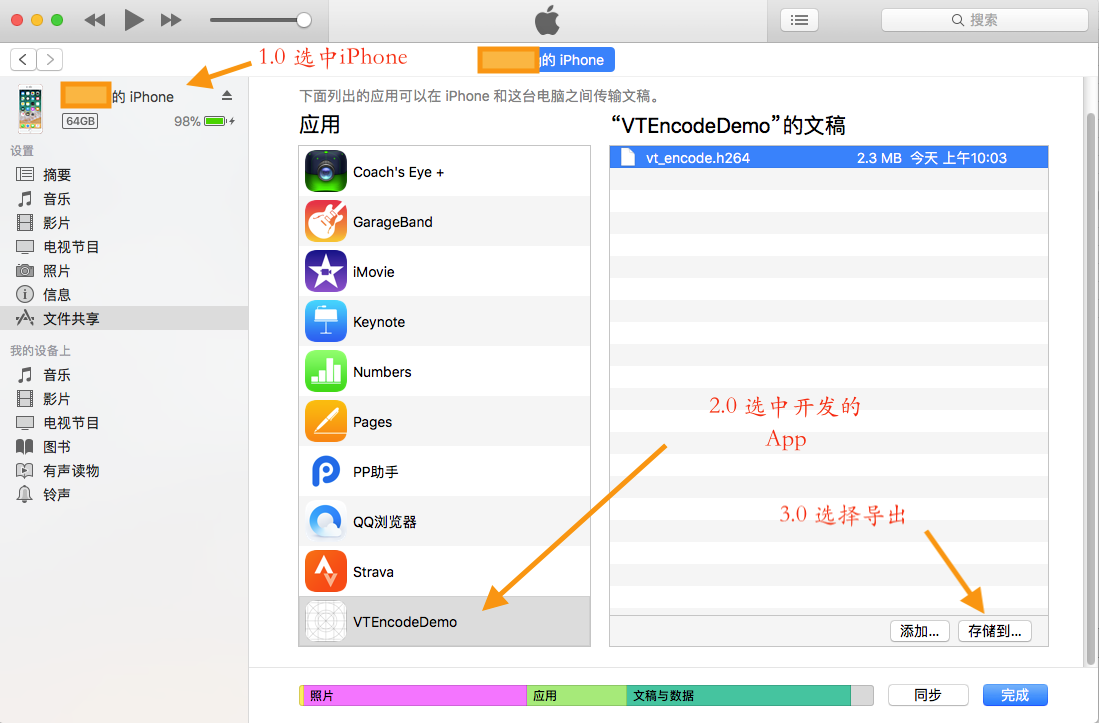Play the current track
Image resolution: width=1099 pixels, height=723 pixels.
tap(133, 20)
